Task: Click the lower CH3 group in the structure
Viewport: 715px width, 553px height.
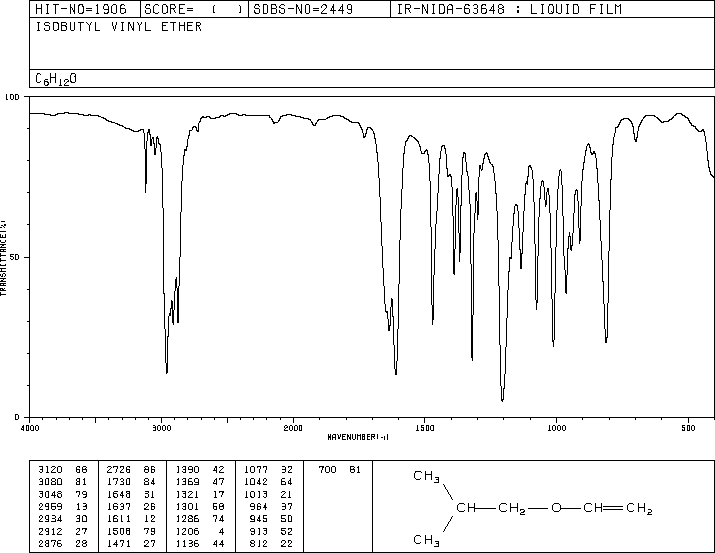Action: pyautogui.click(x=426, y=540)
